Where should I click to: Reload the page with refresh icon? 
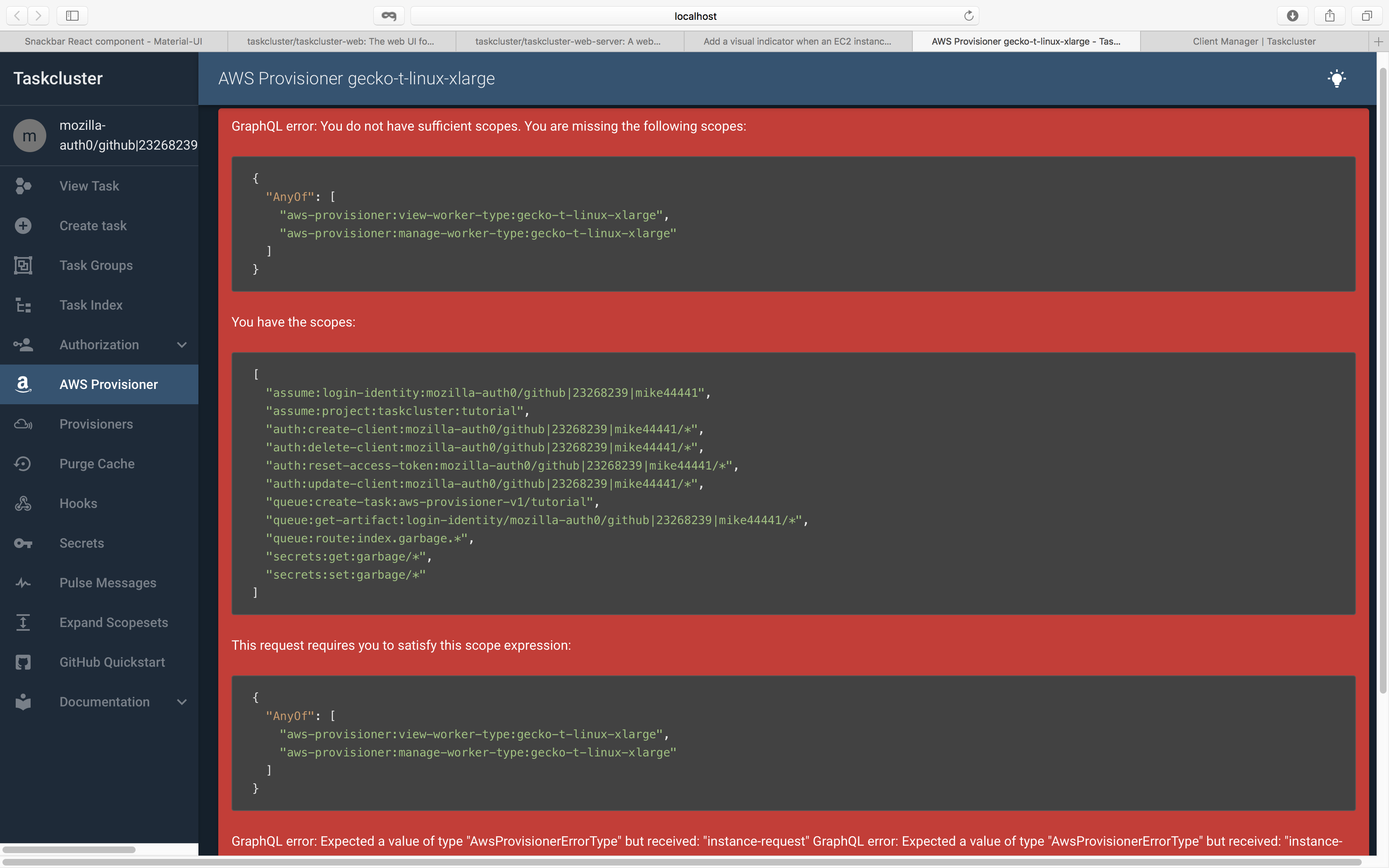(x=969, y=16)
